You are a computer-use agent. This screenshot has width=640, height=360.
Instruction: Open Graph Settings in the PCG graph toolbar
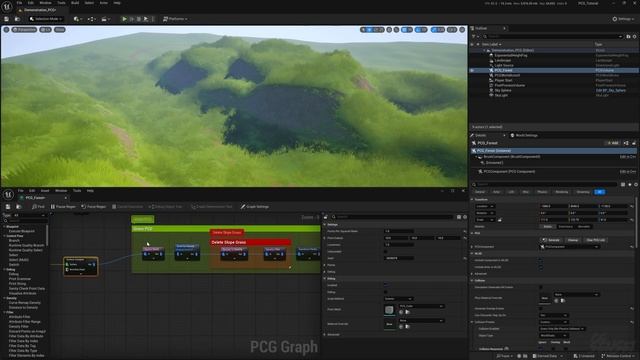(x=255, y=207)
